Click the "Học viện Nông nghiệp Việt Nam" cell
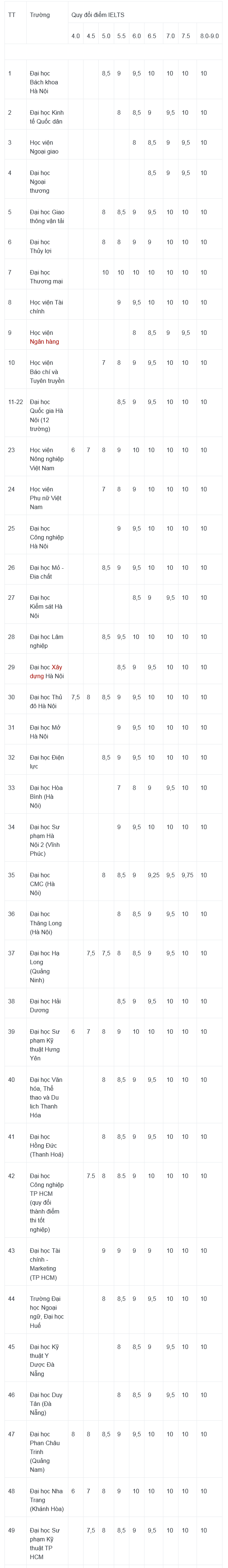 47,459
